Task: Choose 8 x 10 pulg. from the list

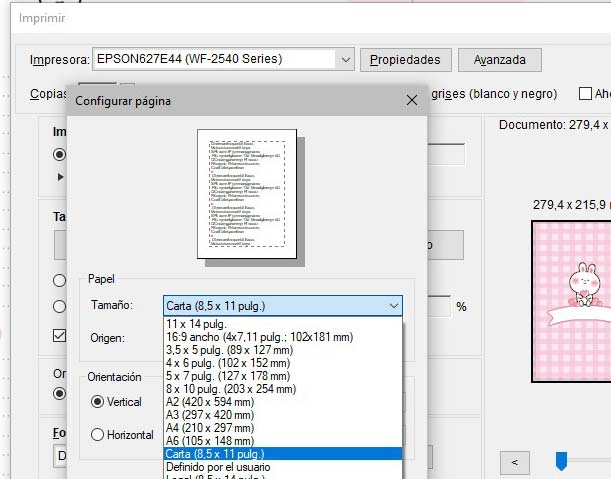Action: pyautogui.click(x=230, y=389)
